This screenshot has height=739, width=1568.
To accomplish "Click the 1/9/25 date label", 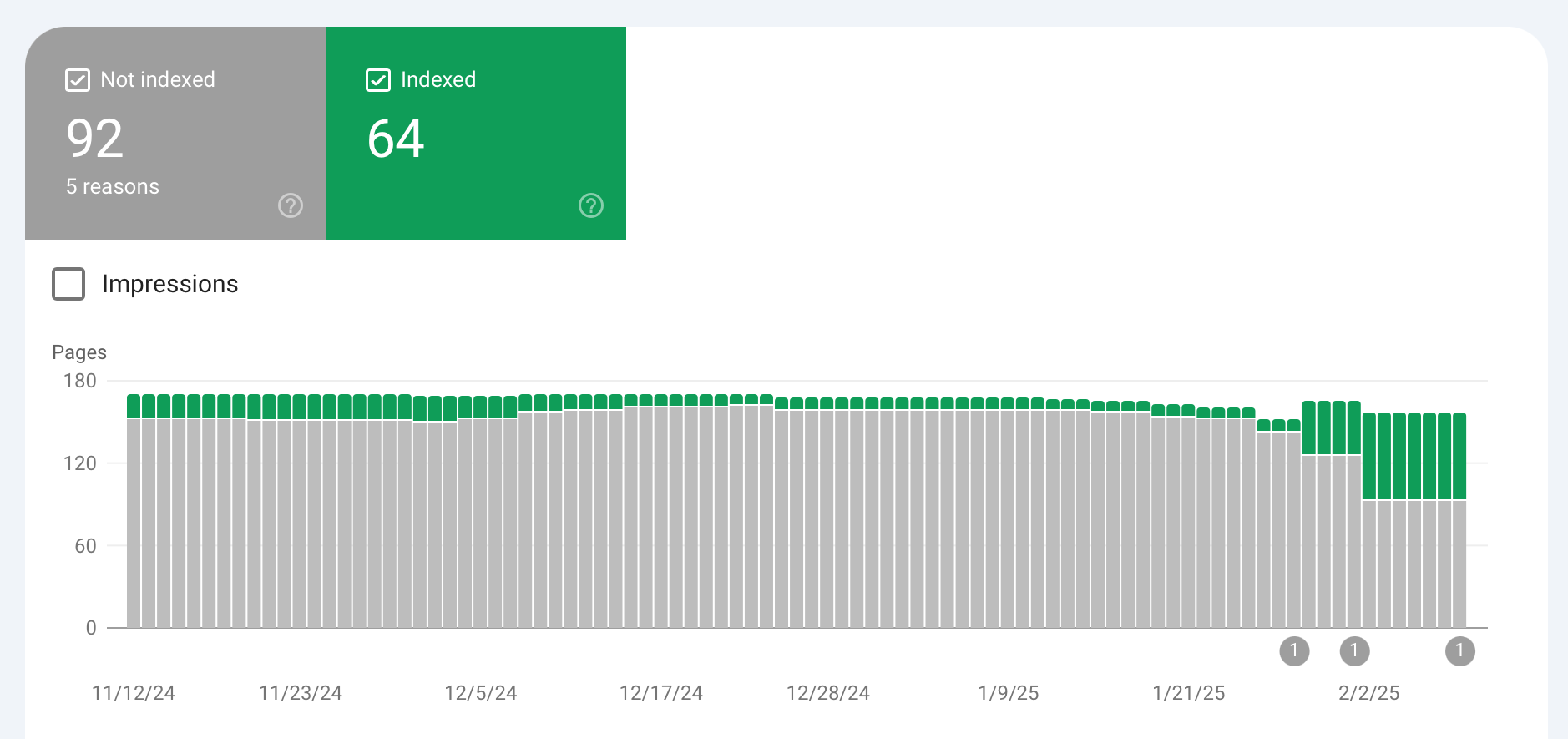I will pos(1009,693).
